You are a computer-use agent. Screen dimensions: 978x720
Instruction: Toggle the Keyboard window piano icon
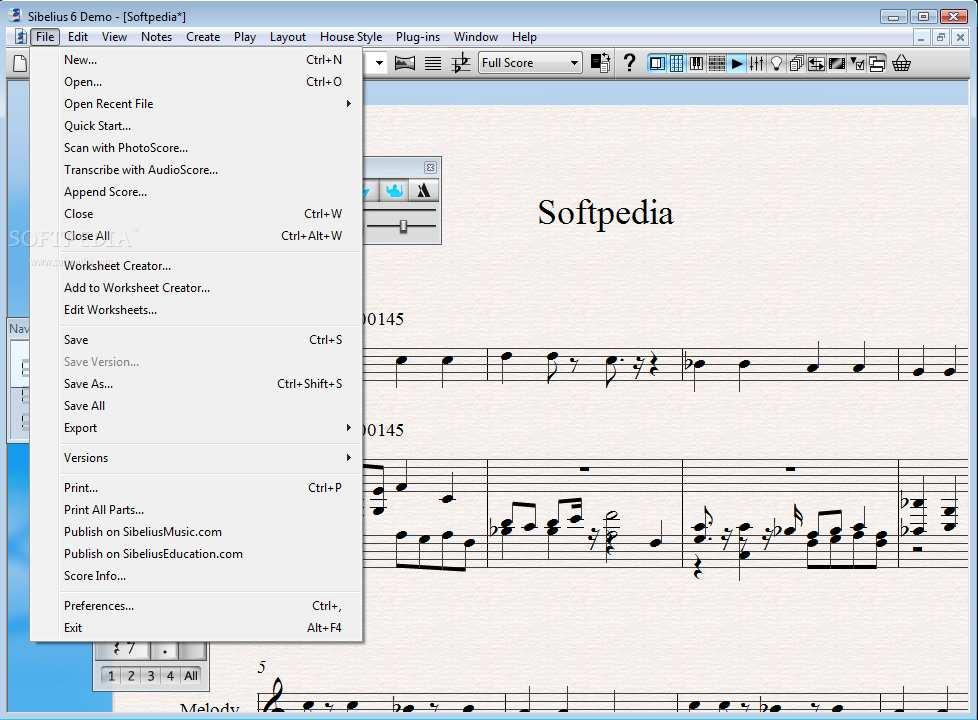click(697, 63)
